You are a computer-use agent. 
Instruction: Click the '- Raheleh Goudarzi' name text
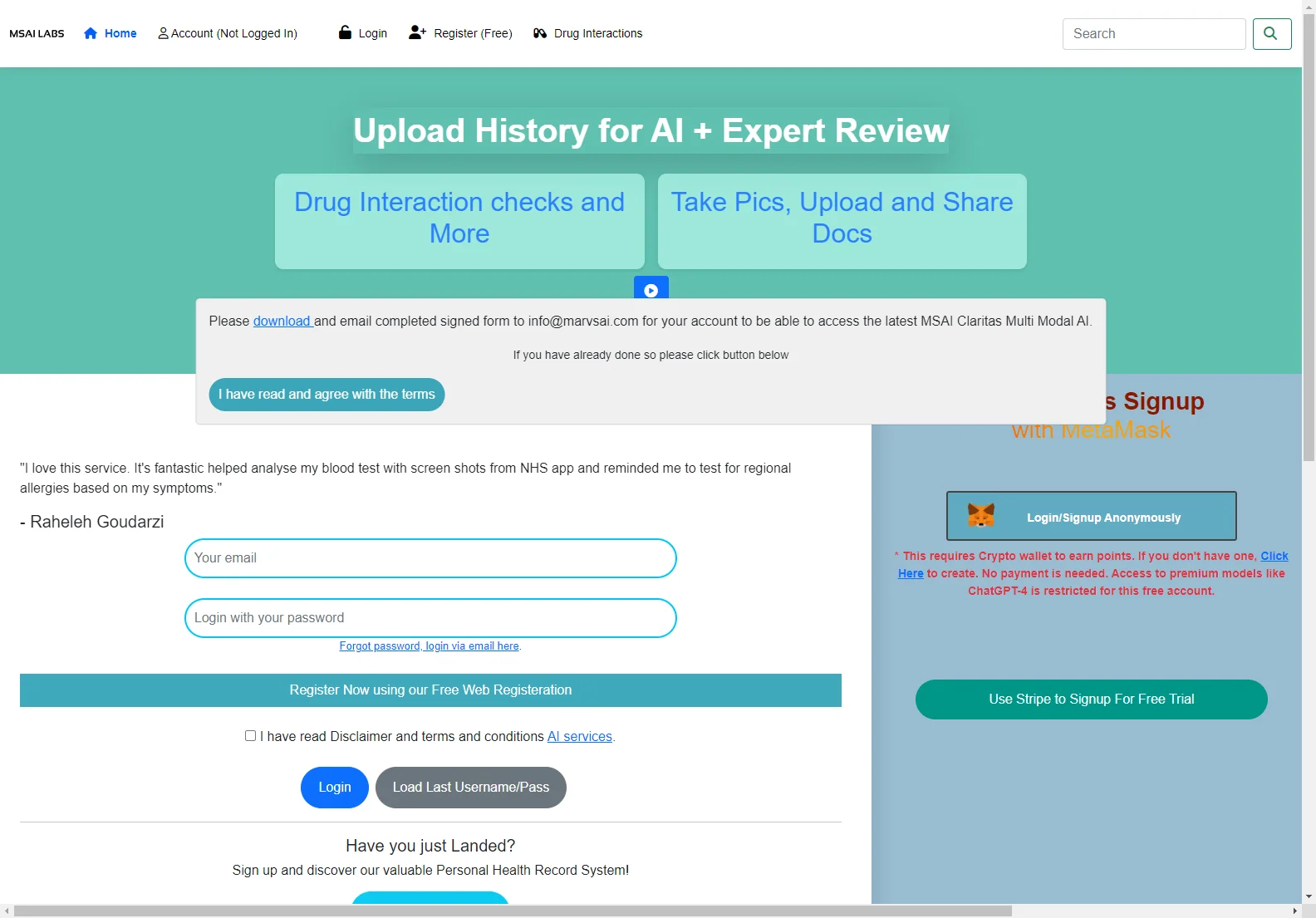pyautogui.click(x=92, y=522)
